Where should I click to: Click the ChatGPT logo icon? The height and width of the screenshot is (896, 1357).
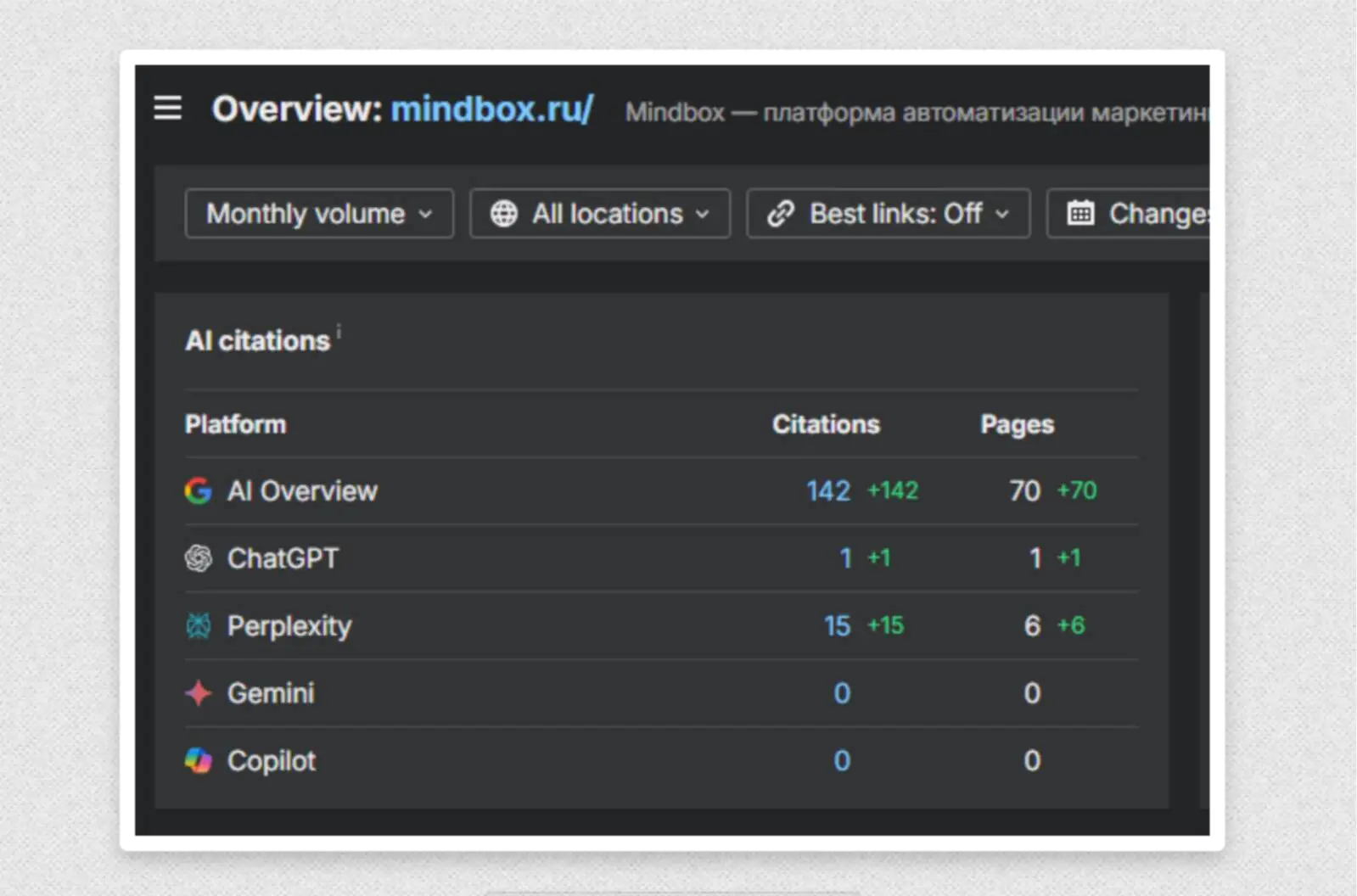[x=198, y=558]
